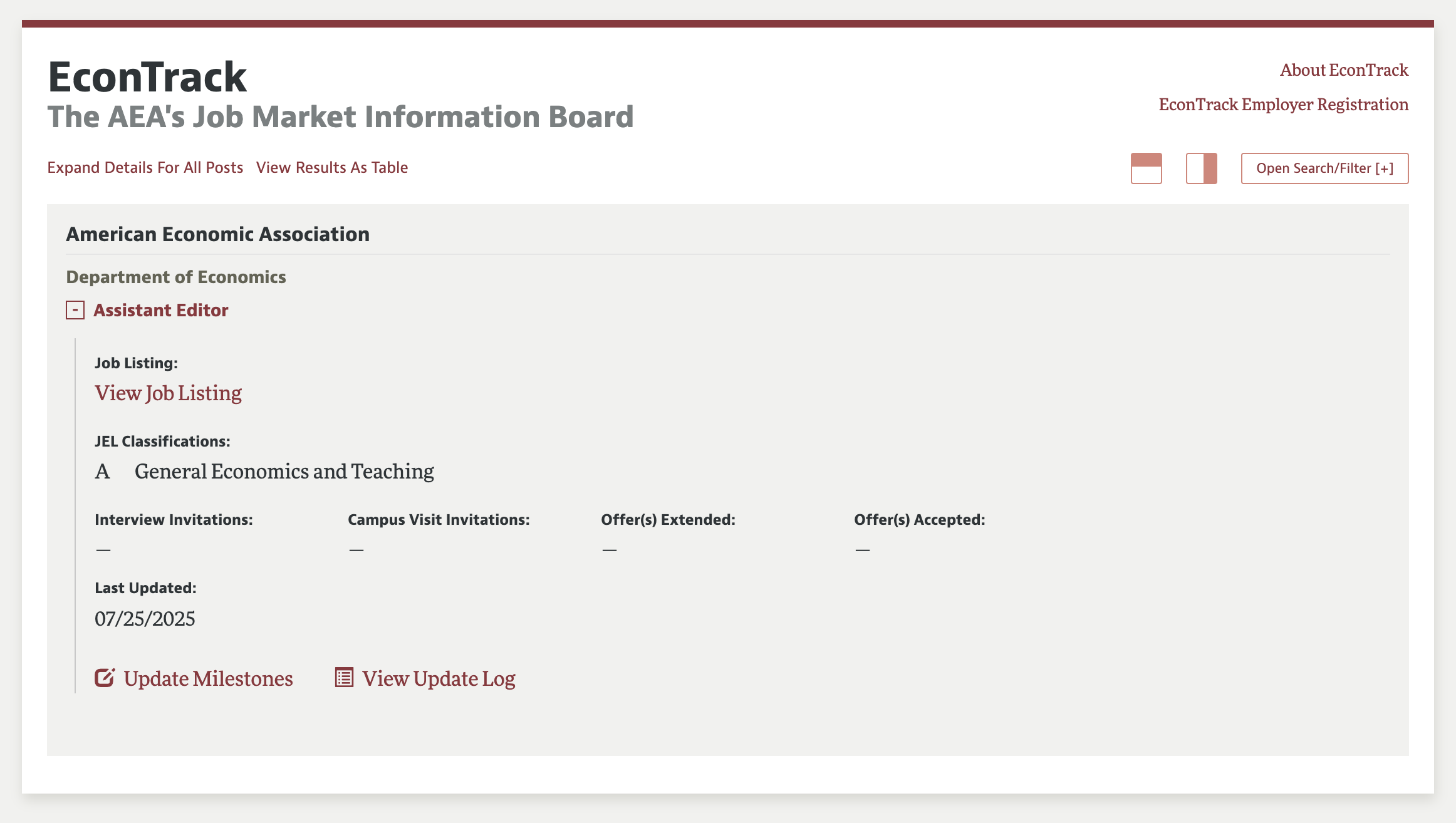The image size is (1456, 823).
Task: Click the Update Milestones link
Action: coord(208,678)
